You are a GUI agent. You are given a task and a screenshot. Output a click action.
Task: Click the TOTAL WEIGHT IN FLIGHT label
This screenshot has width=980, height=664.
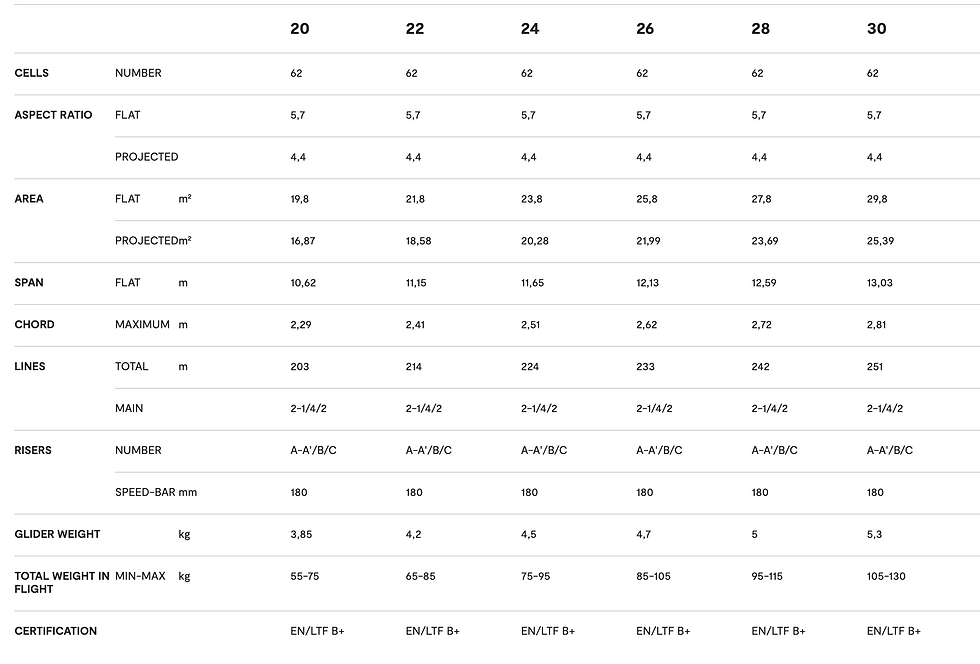click(x=61, y=583)
